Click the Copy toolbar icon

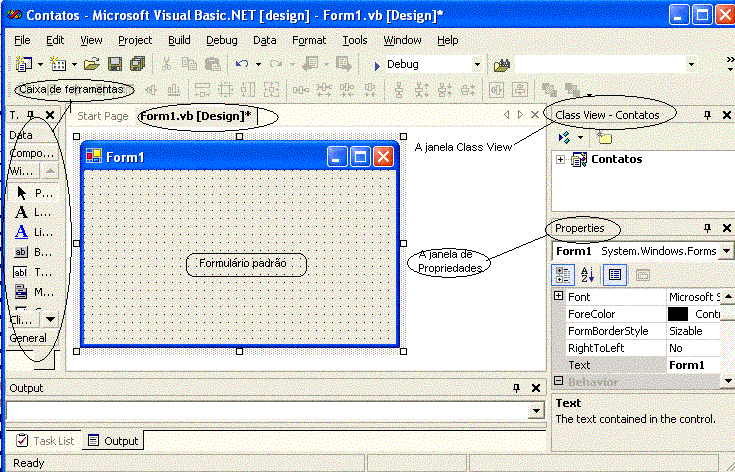coord(189,64)
